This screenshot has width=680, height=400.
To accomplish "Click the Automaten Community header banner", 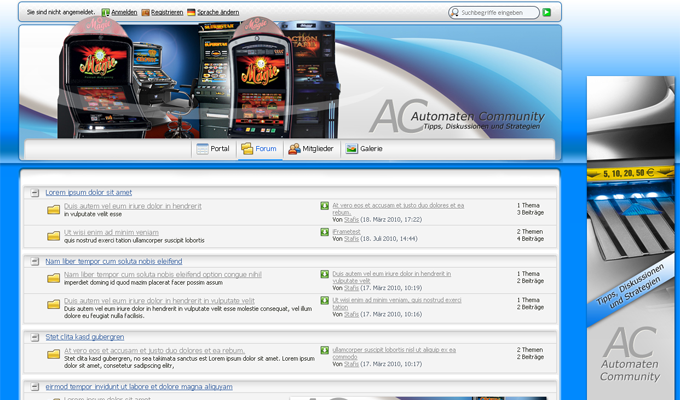I will click(x=290, y=82).
